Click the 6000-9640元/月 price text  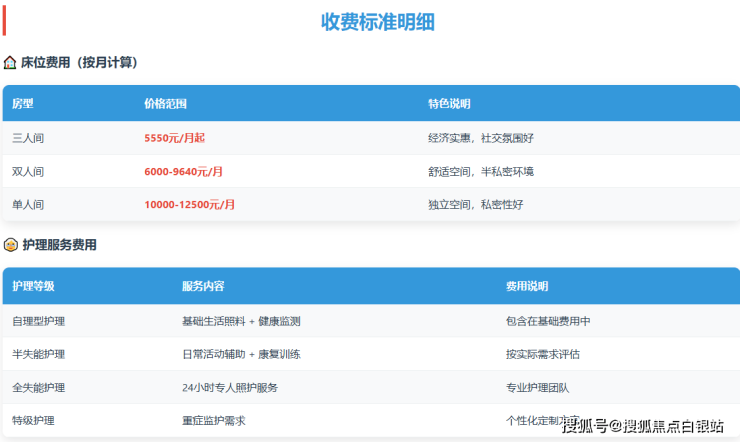pyautogui.click(x=183, y=171)
